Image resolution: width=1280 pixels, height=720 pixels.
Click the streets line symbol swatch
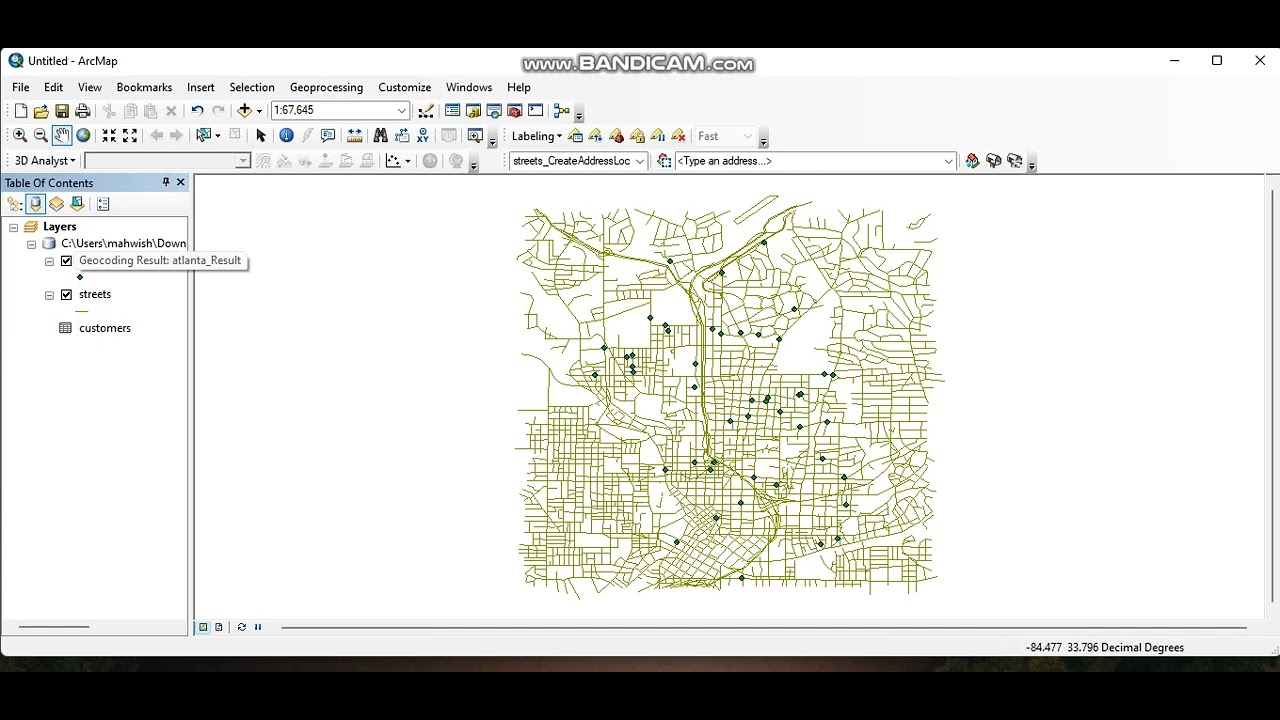(82, 311)
